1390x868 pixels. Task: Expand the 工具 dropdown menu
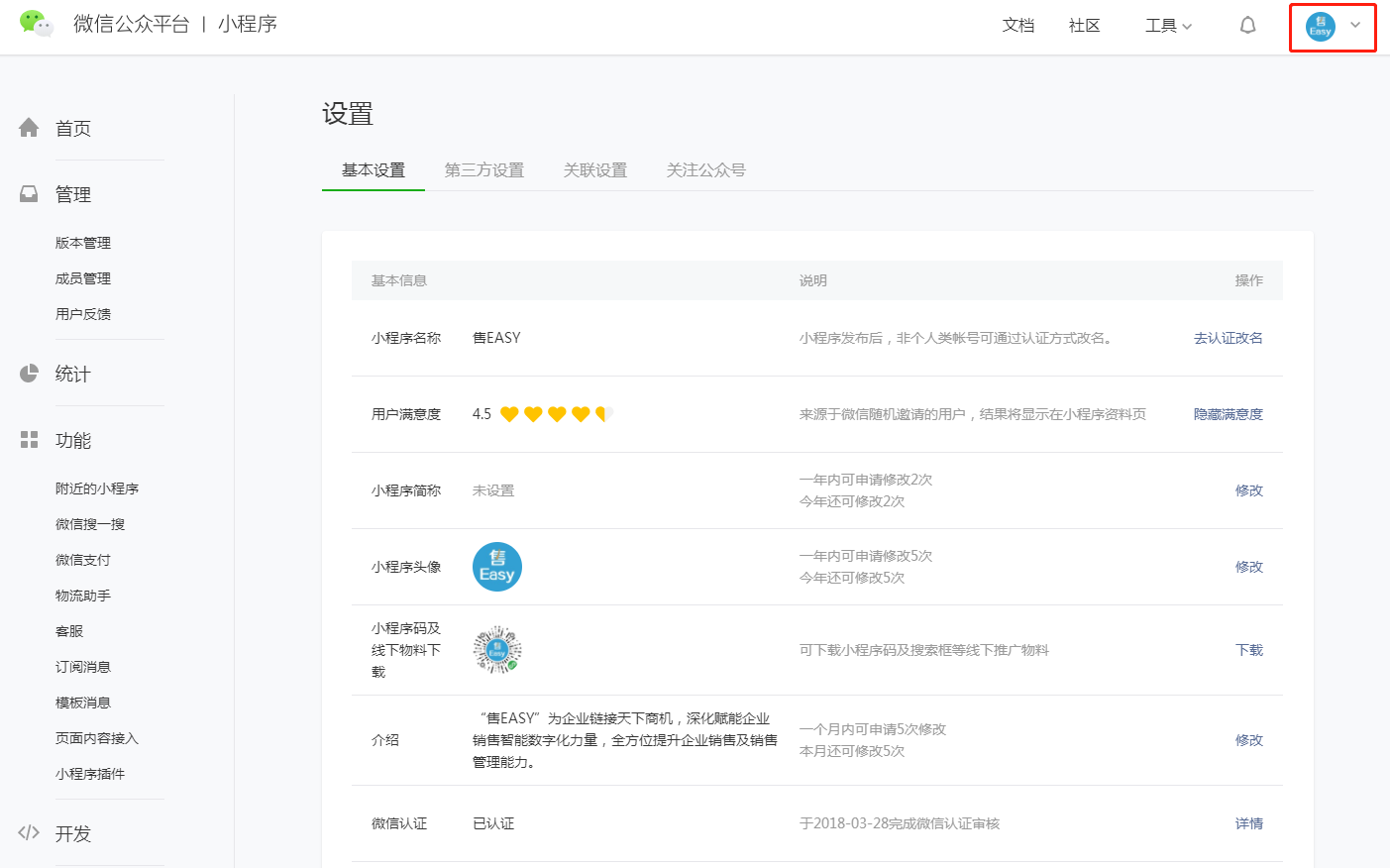coord(1168,26)
